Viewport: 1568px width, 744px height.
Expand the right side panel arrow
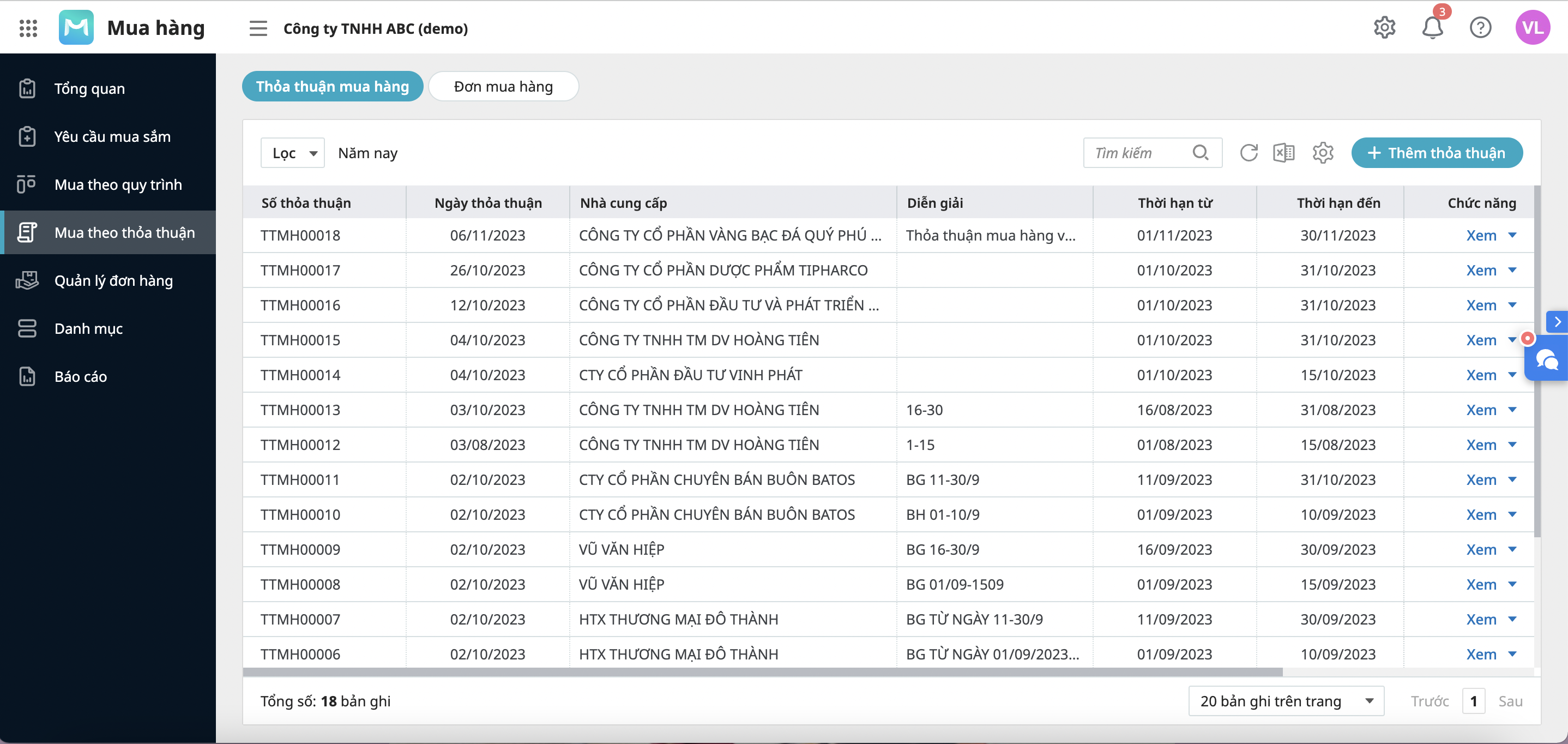(1557, 321)
